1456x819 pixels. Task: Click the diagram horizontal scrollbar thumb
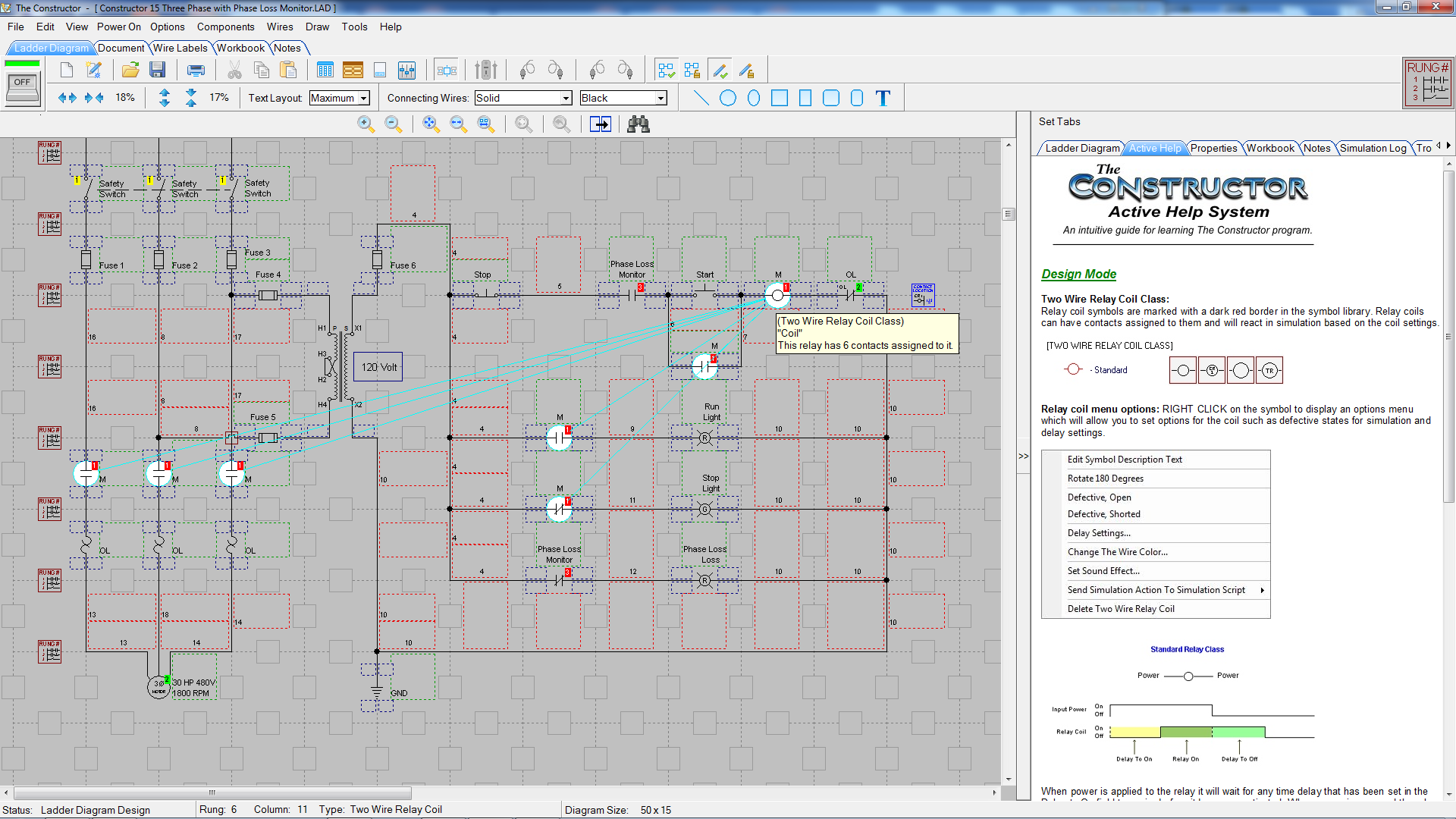(212, 792)
